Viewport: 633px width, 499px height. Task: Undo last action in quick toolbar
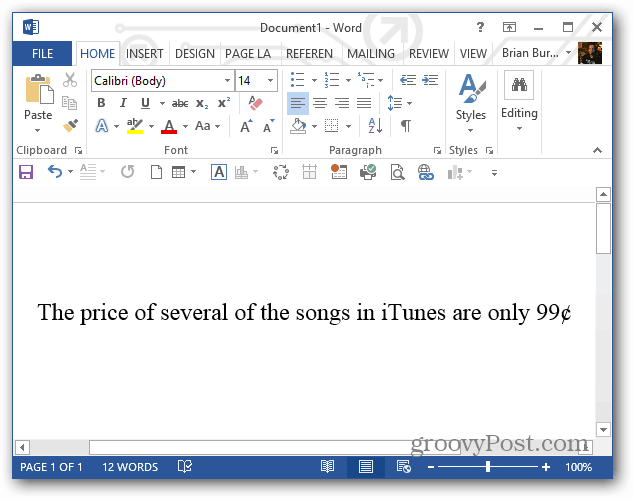coord(55,172)
